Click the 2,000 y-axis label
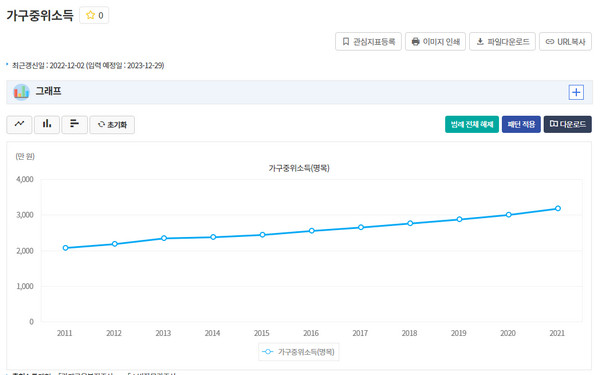This screenshot has width=600, height=375. [x=25, y=251]
